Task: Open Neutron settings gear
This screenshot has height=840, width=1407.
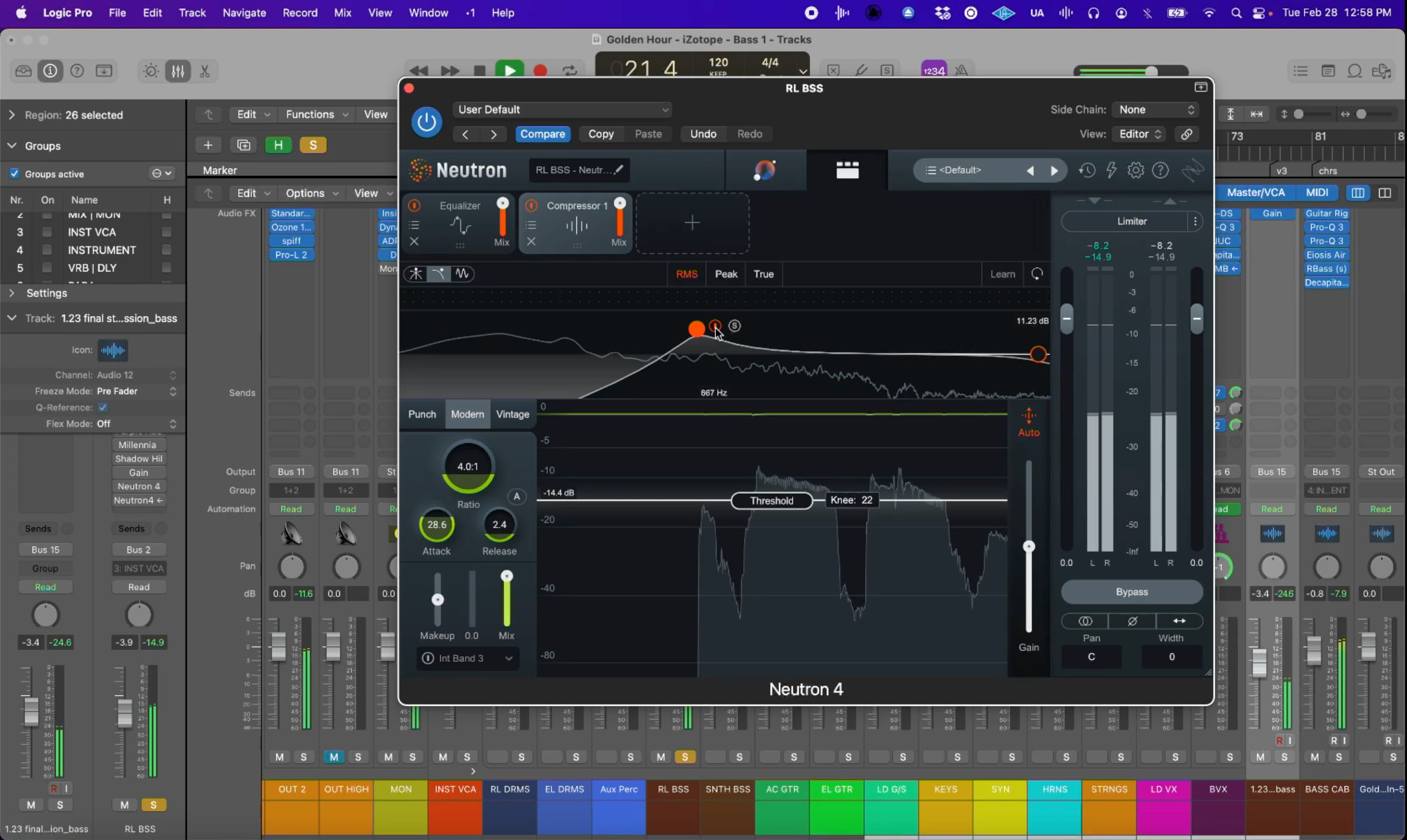Action: click(1135, 171)
